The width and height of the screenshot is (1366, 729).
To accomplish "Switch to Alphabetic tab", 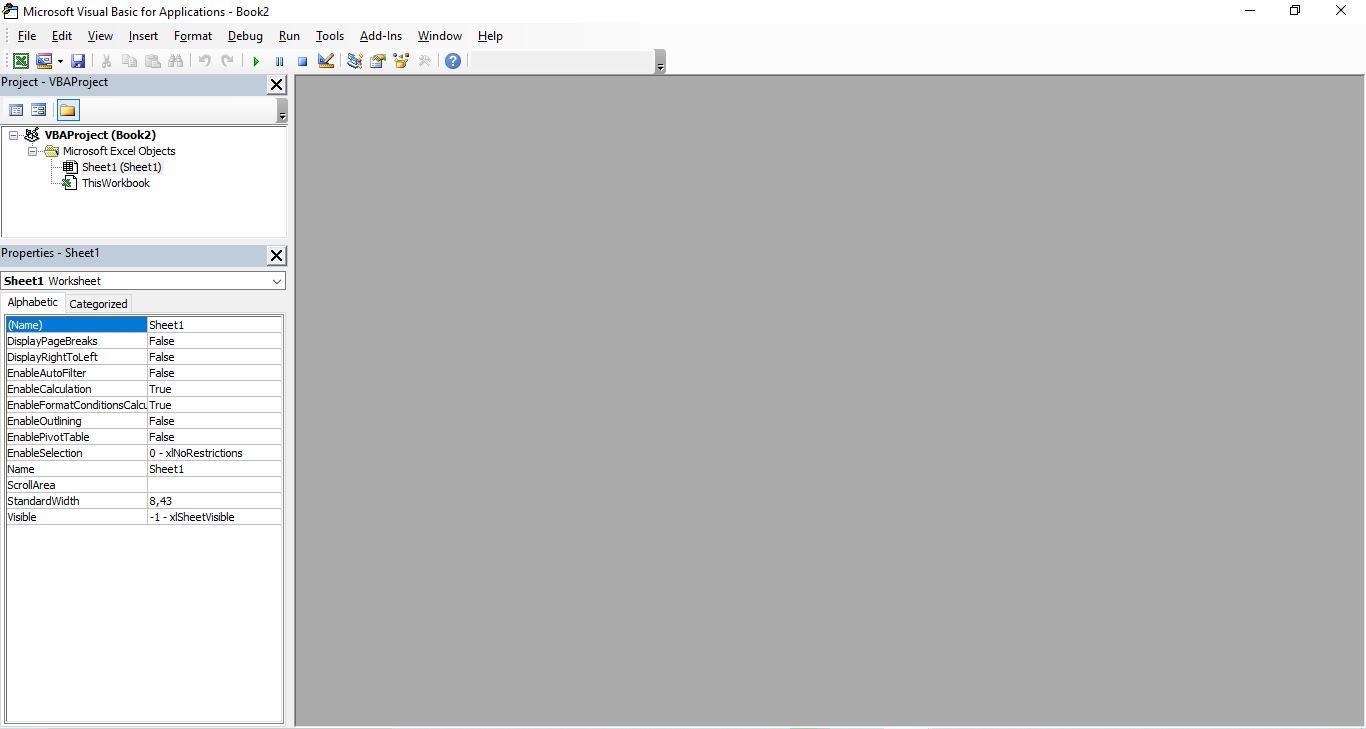I will (33, 302).
